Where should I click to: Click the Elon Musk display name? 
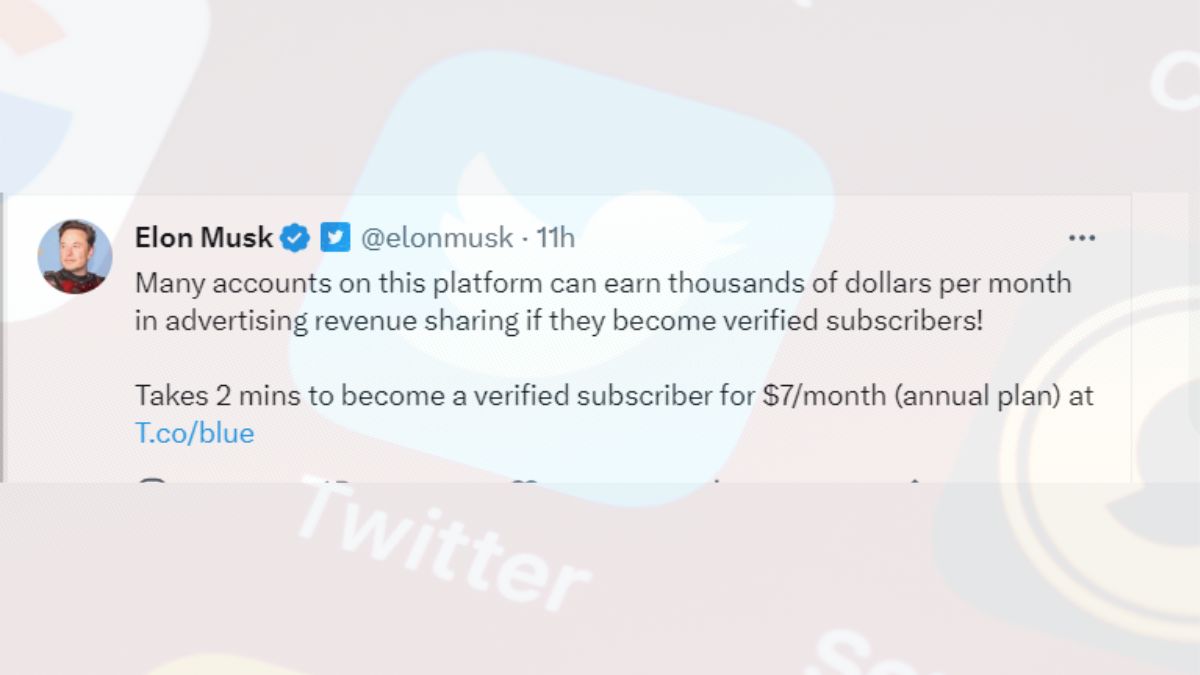(204, 238)
